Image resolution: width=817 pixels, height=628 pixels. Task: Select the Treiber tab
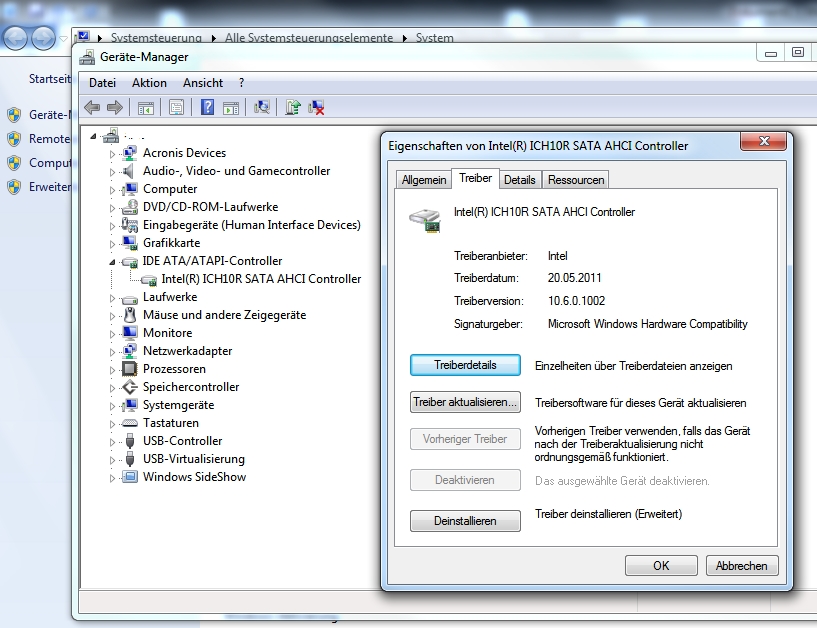tap(475, 178)
